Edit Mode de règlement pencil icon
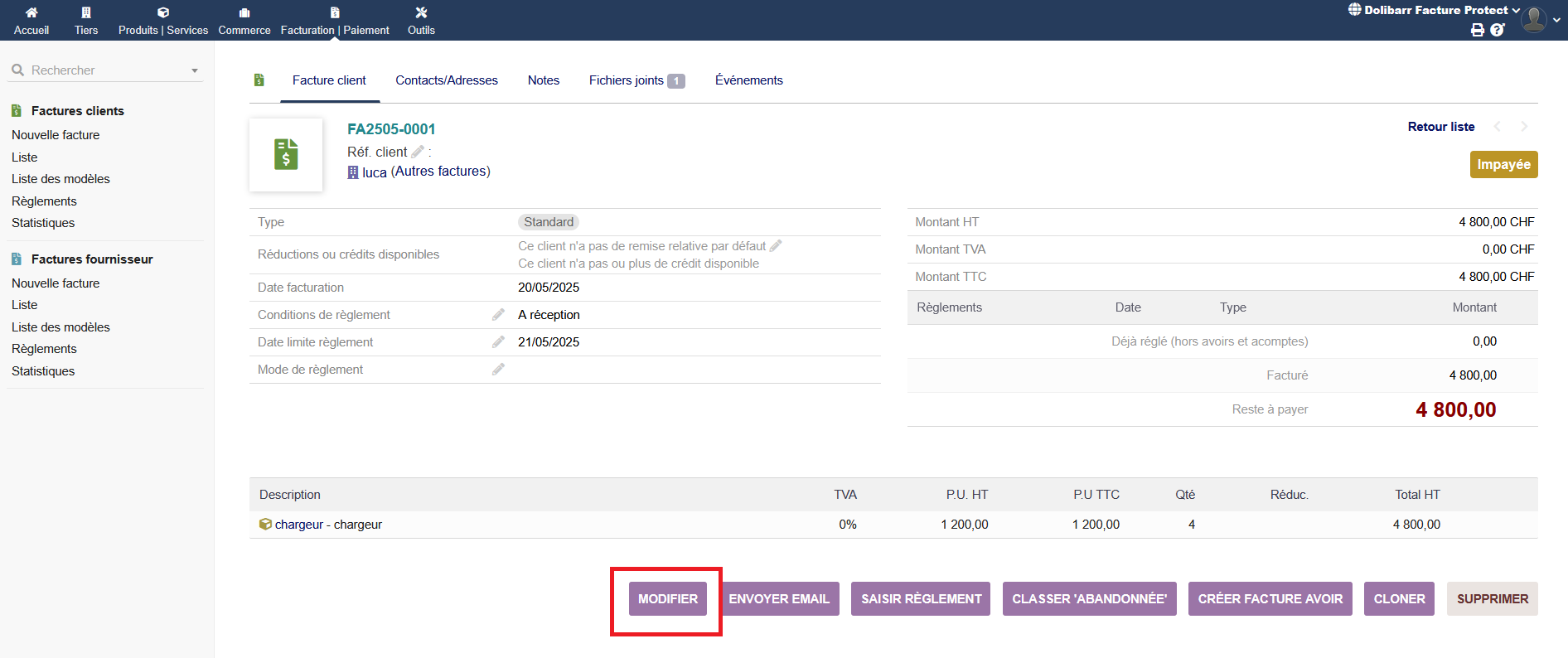The image size is (1568, 658). coord(498,370)
